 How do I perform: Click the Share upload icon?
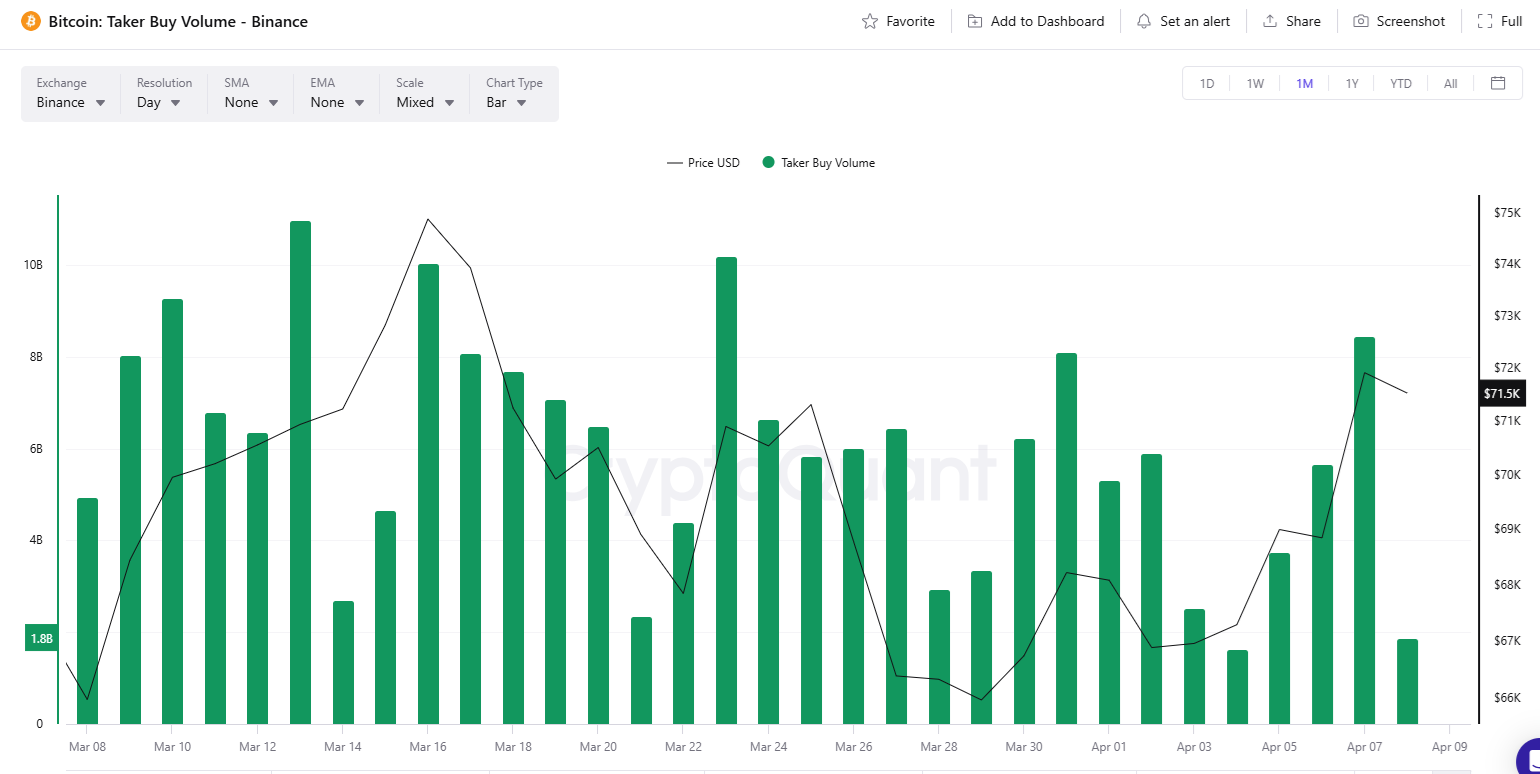click(x=1270, y=21)
